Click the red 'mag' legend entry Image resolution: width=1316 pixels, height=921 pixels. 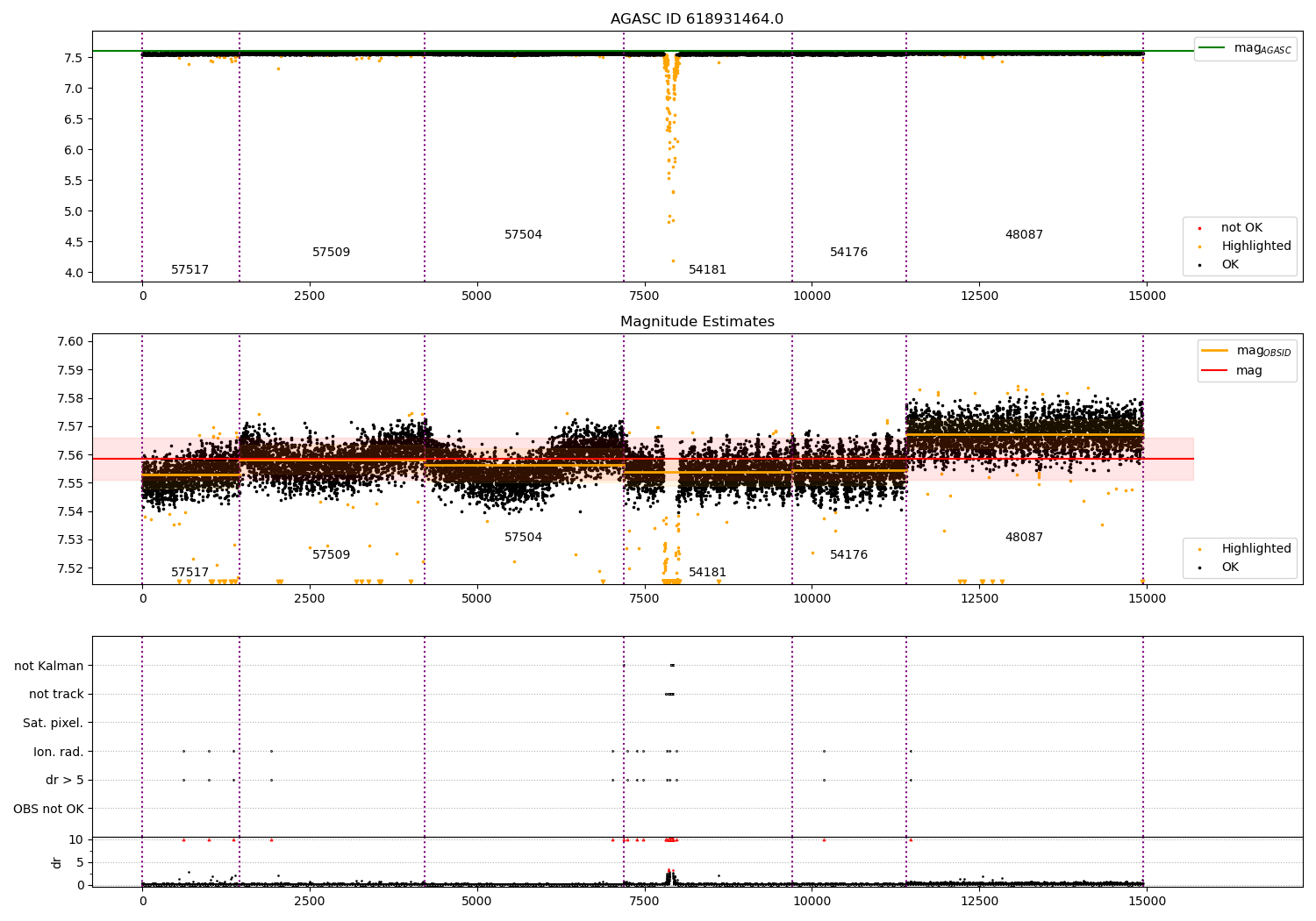(1249, 371)
